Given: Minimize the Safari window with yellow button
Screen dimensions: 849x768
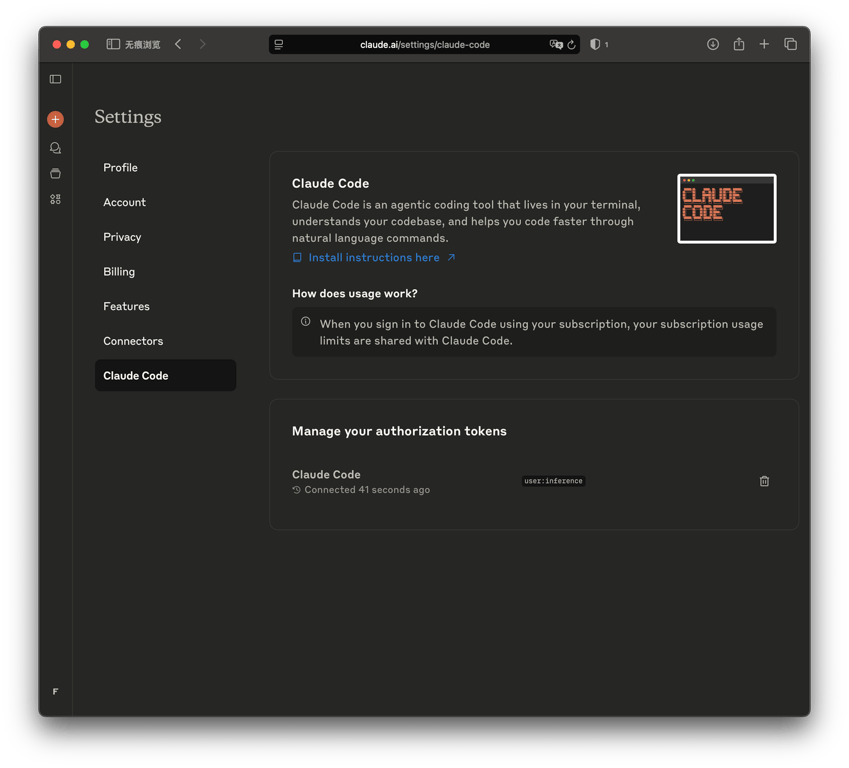Looking at the screenshot, I should coord(70,44).
